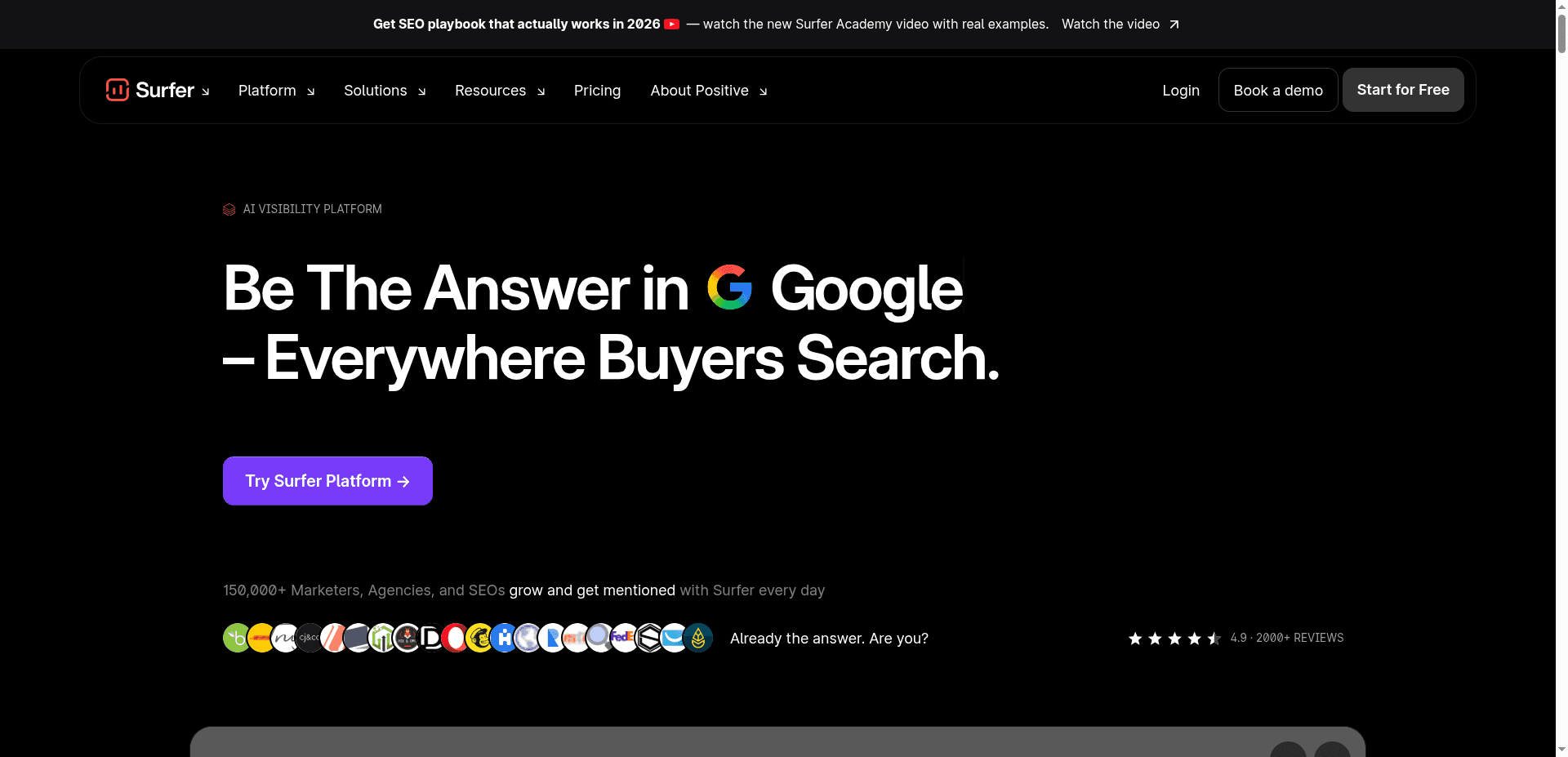Image resolution: width=1568 pixels, height=757 pixels.
Task: Click the scrollbar down arrow
Action: 1561,750
